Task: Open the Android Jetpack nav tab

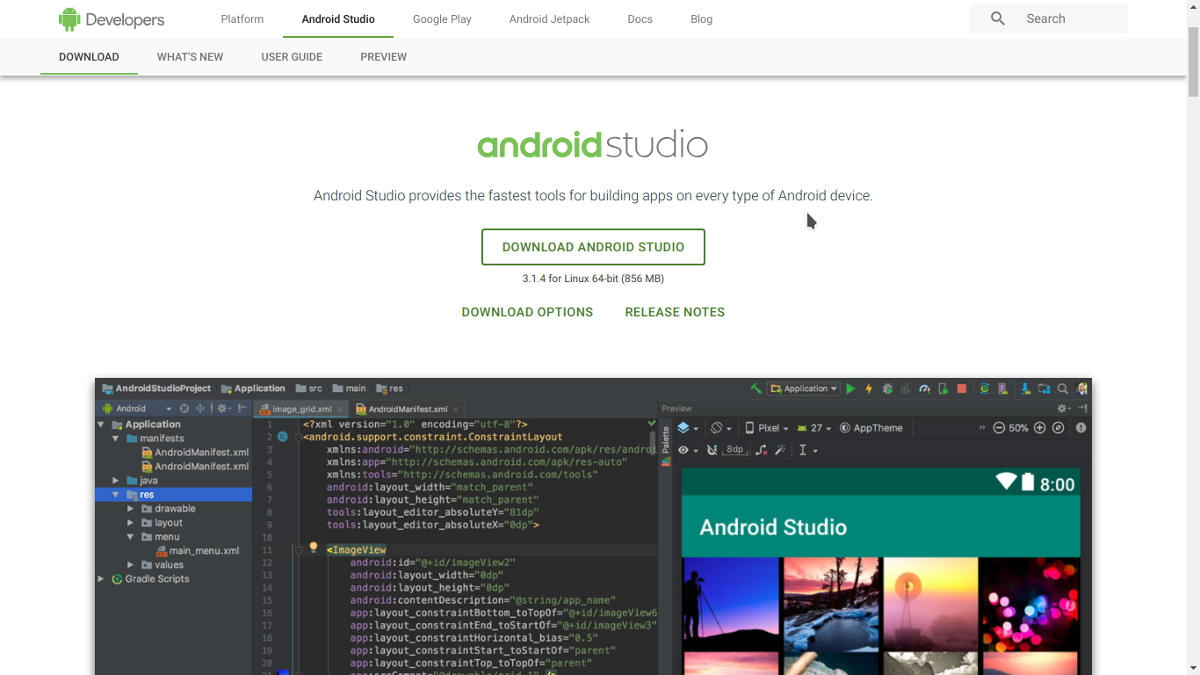Action: click(x=549, y=19)
